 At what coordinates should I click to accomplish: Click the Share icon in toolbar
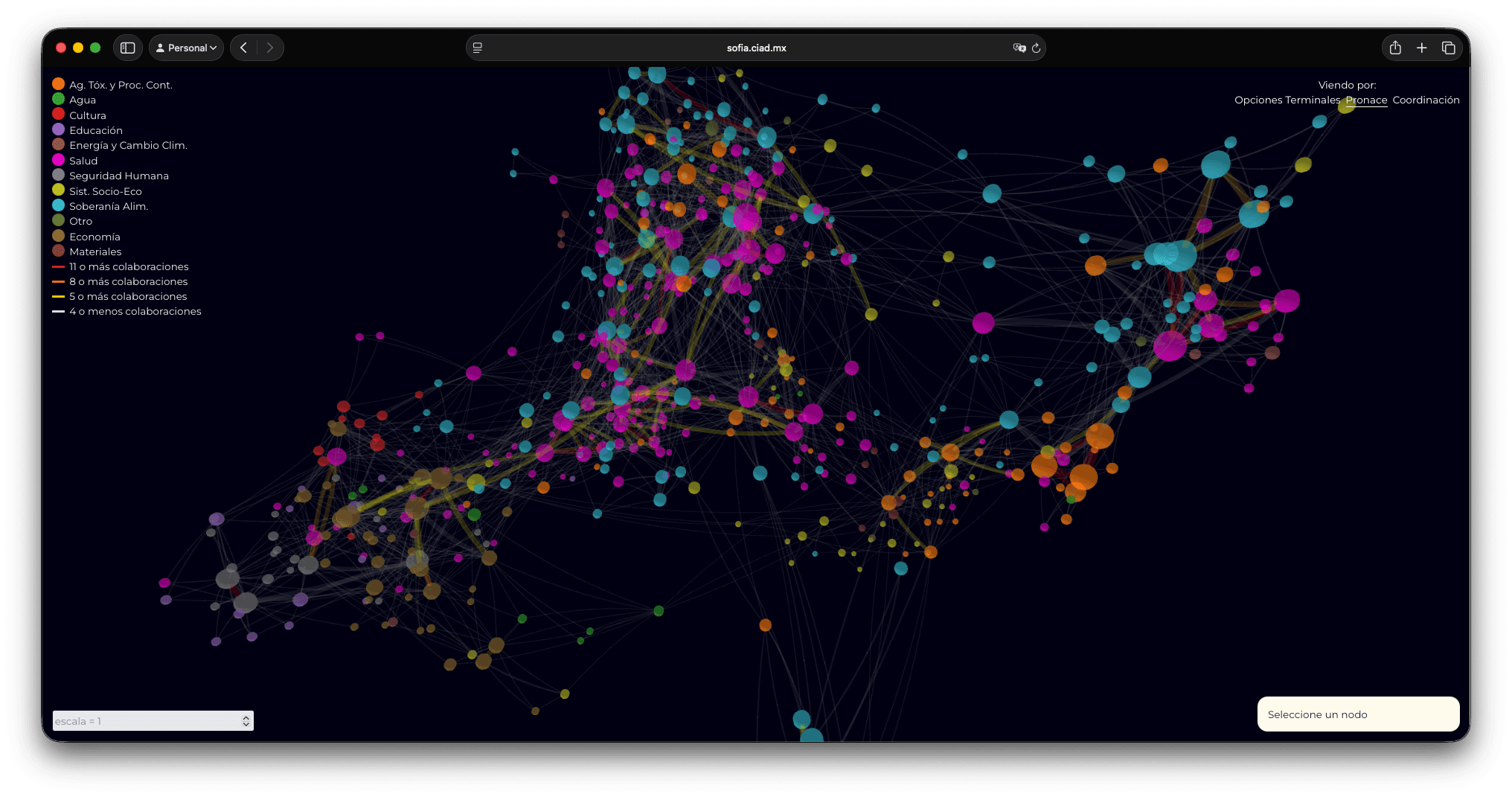(1395, 48)
